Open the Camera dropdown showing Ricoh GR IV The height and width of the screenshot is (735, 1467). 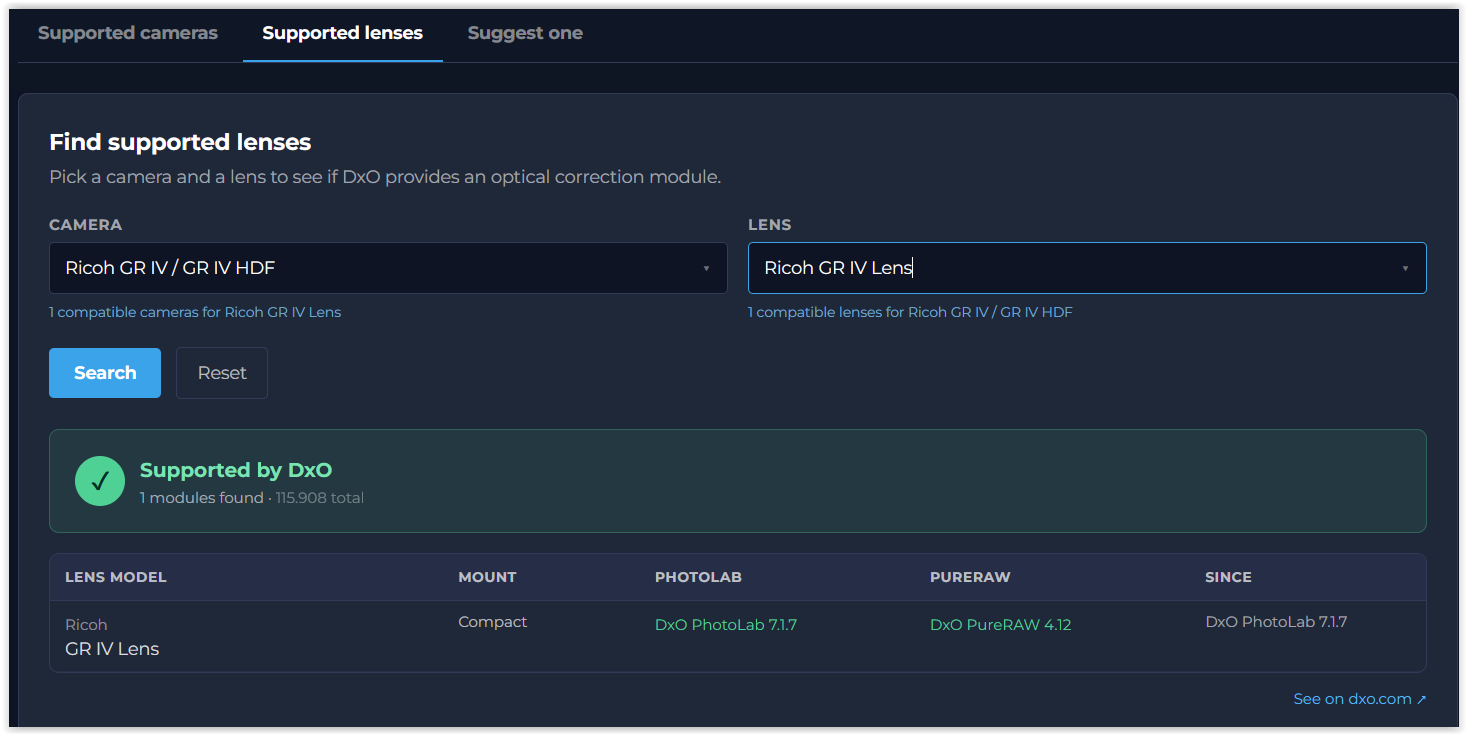pyautogui.click(x=388, y=268)
